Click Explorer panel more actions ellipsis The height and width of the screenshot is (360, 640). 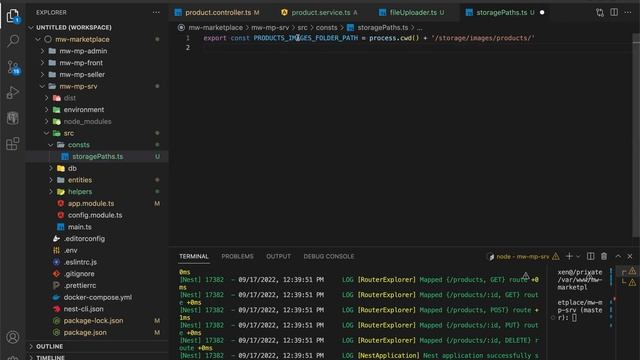[156, 13]
